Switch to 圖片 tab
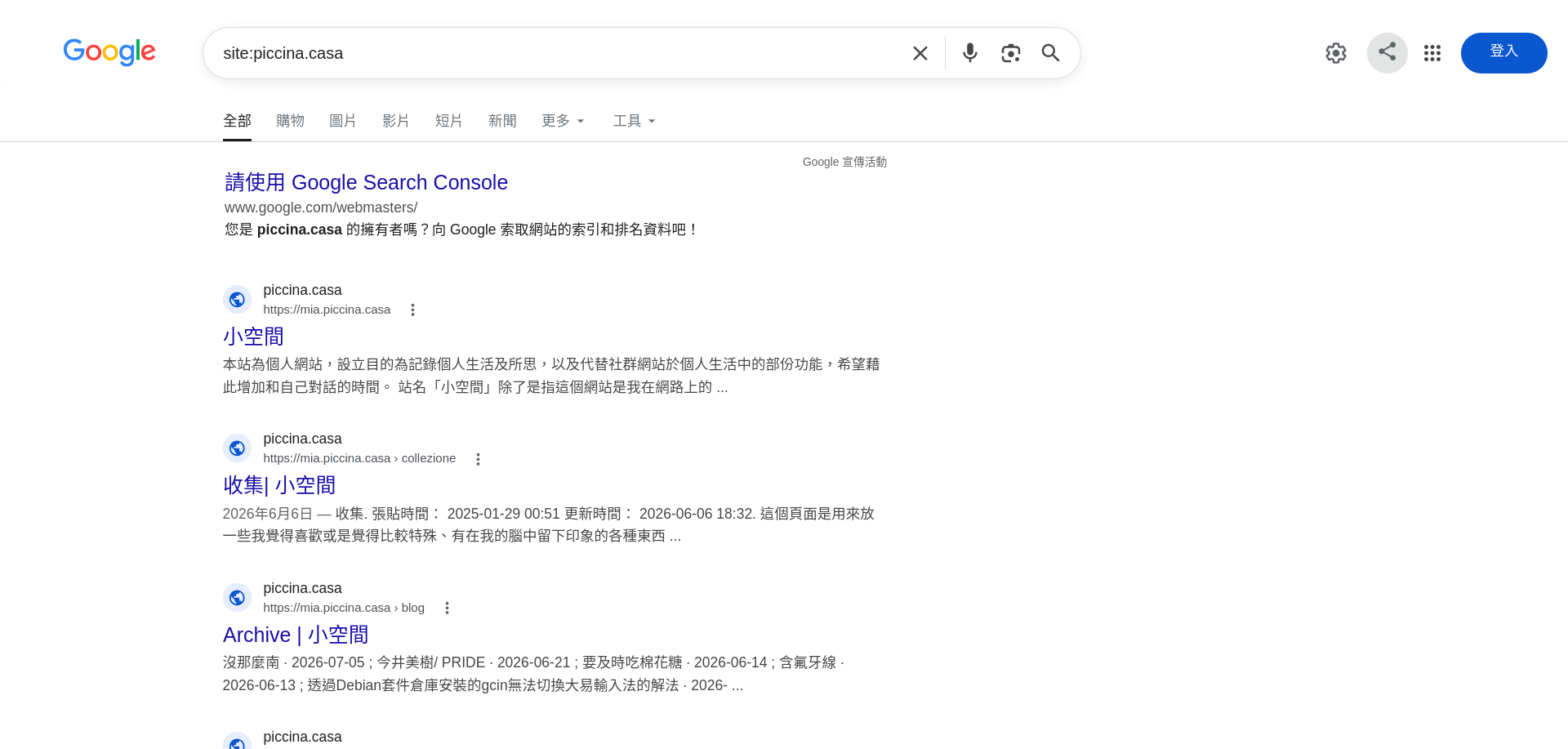1568x749 pixels. tap(343, 121)
